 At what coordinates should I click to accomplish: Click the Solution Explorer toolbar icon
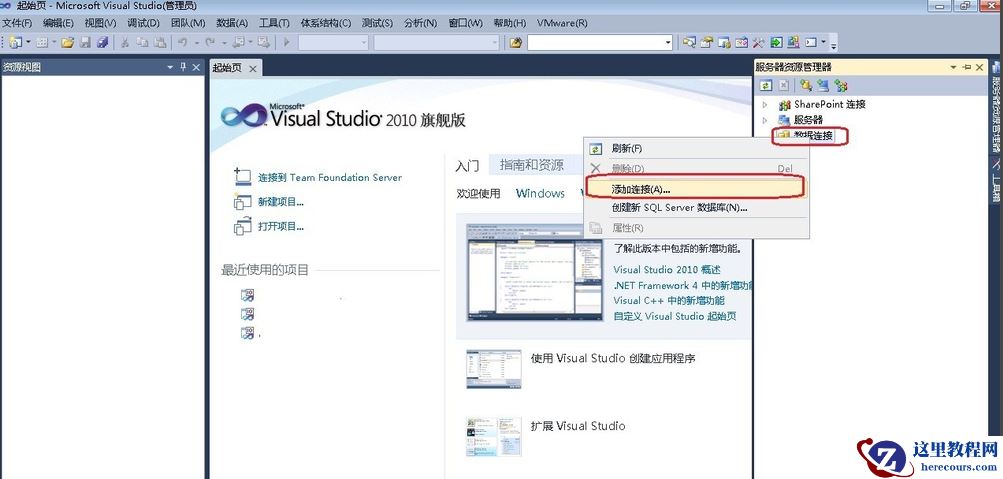point(690,42)
